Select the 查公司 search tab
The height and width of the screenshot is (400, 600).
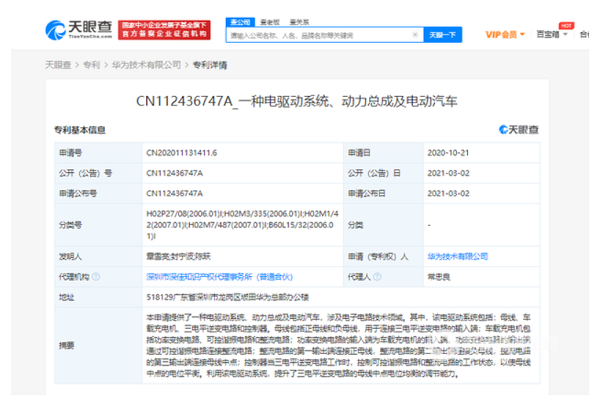(x=240, y=22)
